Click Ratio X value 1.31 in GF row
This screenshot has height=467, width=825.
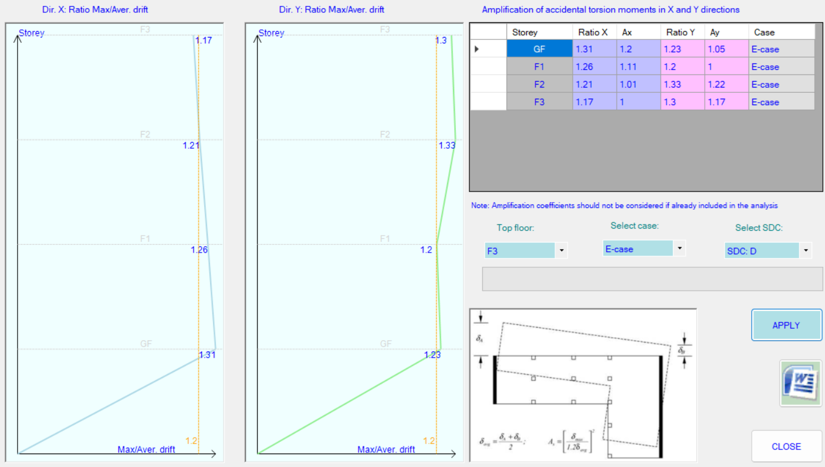(595, 49)
